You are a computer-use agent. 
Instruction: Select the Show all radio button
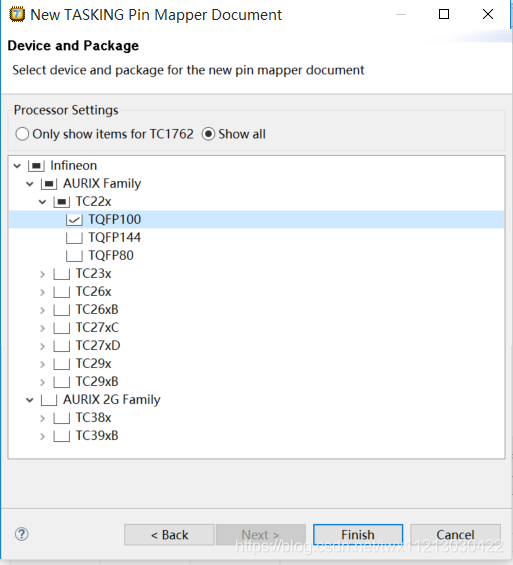[x=208, y=134]
